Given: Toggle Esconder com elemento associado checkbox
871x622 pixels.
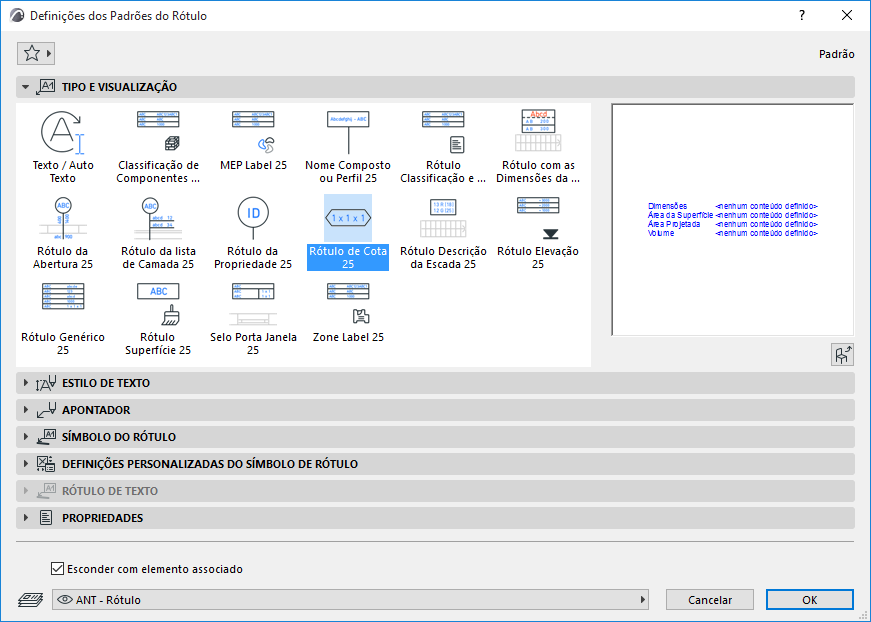Looking at the screenshot, I should click(x=57, y=569).
